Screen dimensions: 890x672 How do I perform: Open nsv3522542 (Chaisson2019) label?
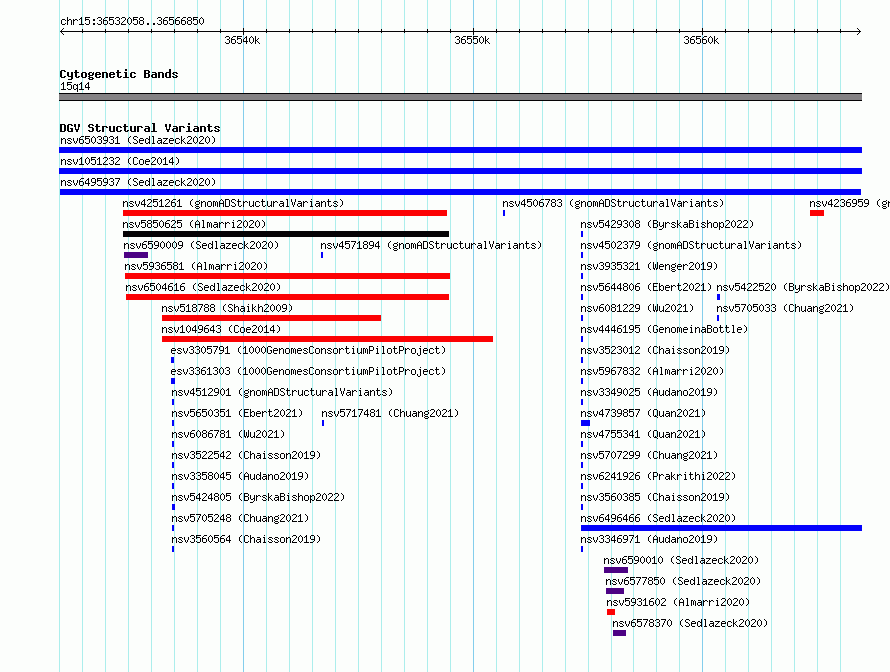(246, 455)
